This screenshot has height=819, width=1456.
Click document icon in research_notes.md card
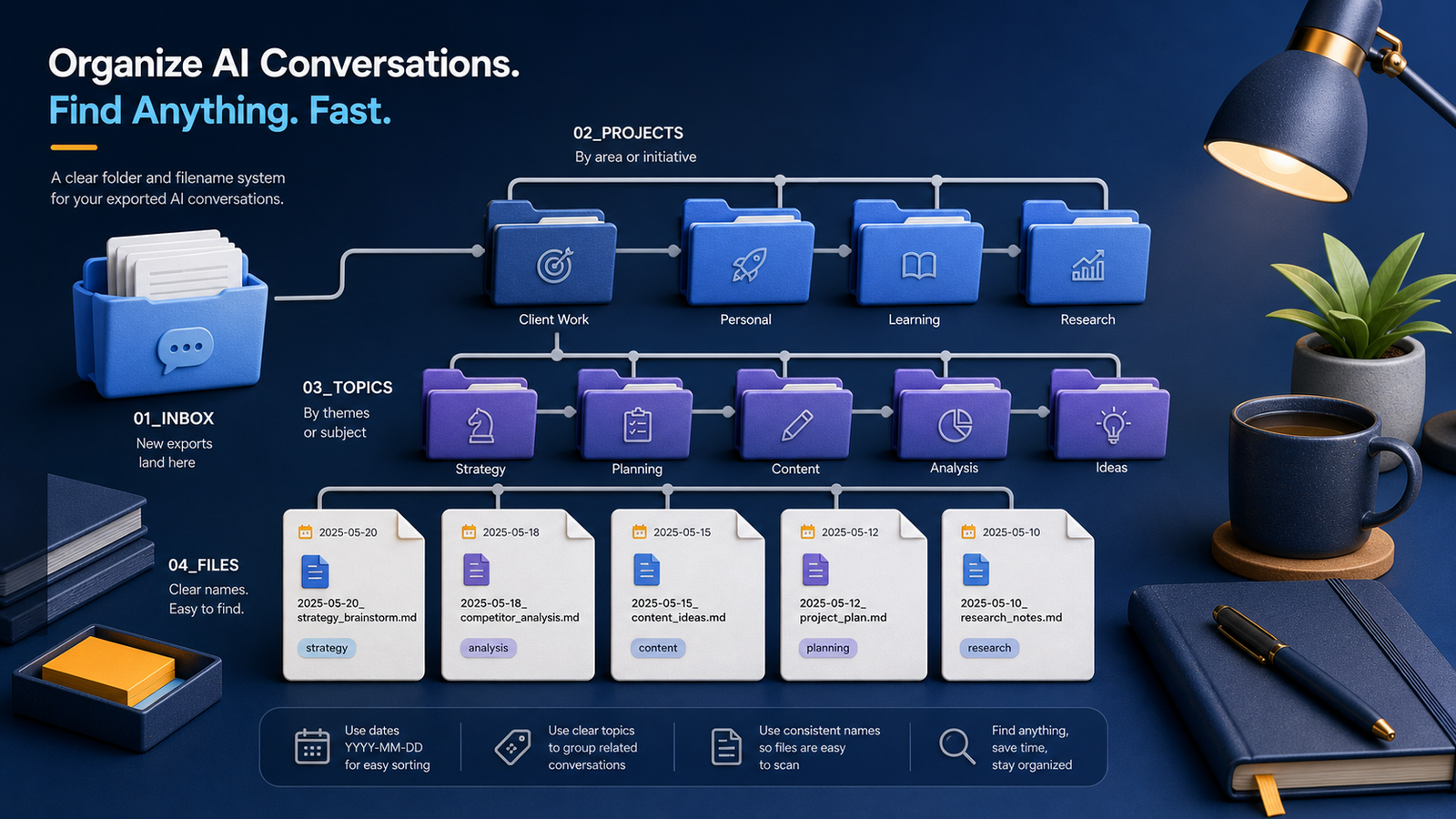coord(976,570)
